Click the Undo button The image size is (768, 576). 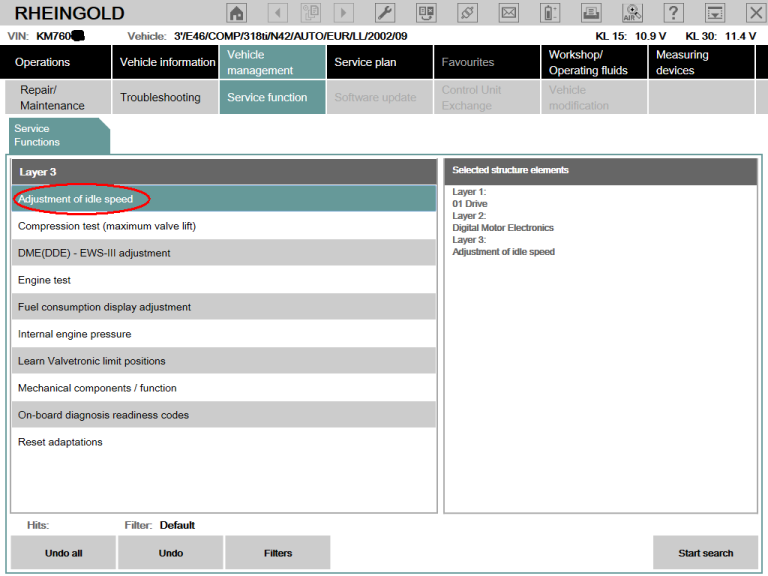click(x=170, y=552)
